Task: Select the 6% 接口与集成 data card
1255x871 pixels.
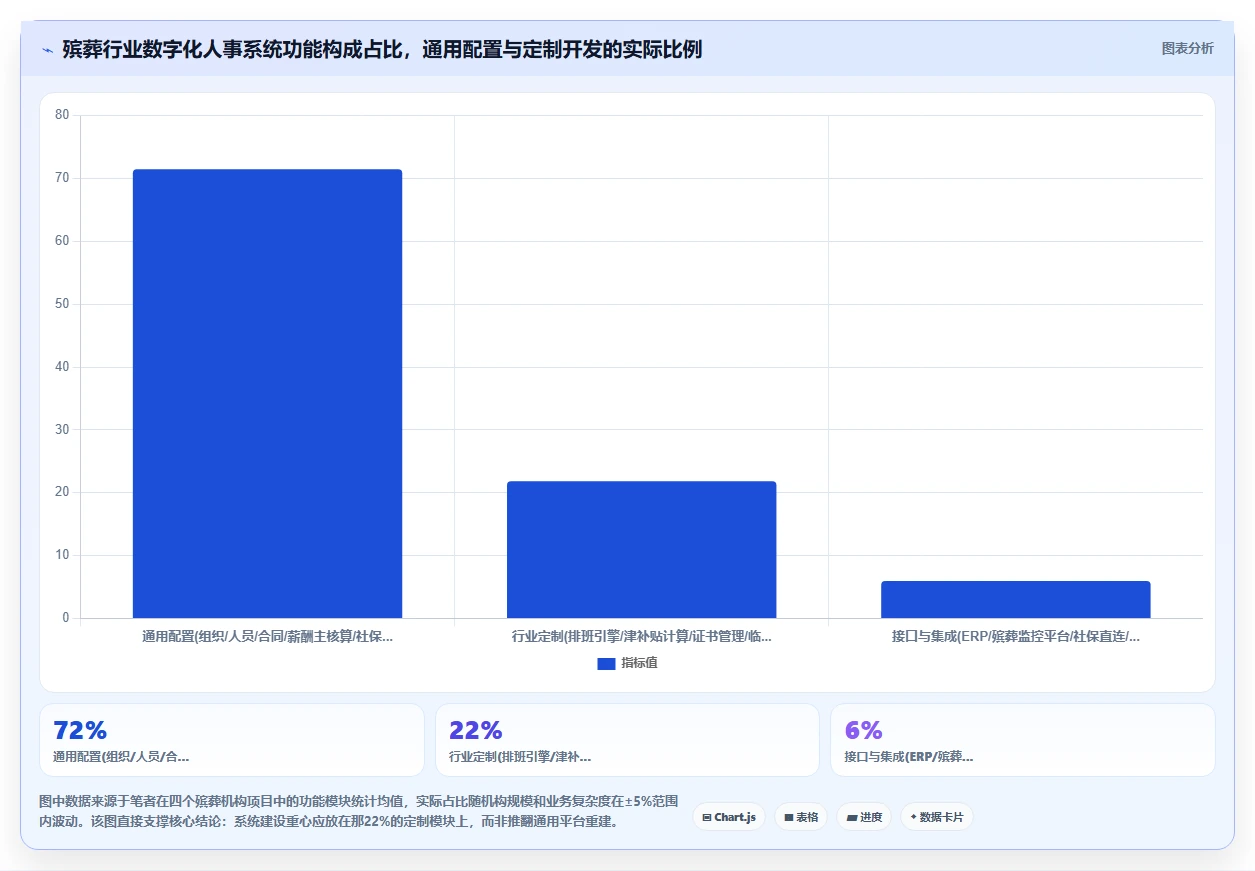Action: (1022, 740)
